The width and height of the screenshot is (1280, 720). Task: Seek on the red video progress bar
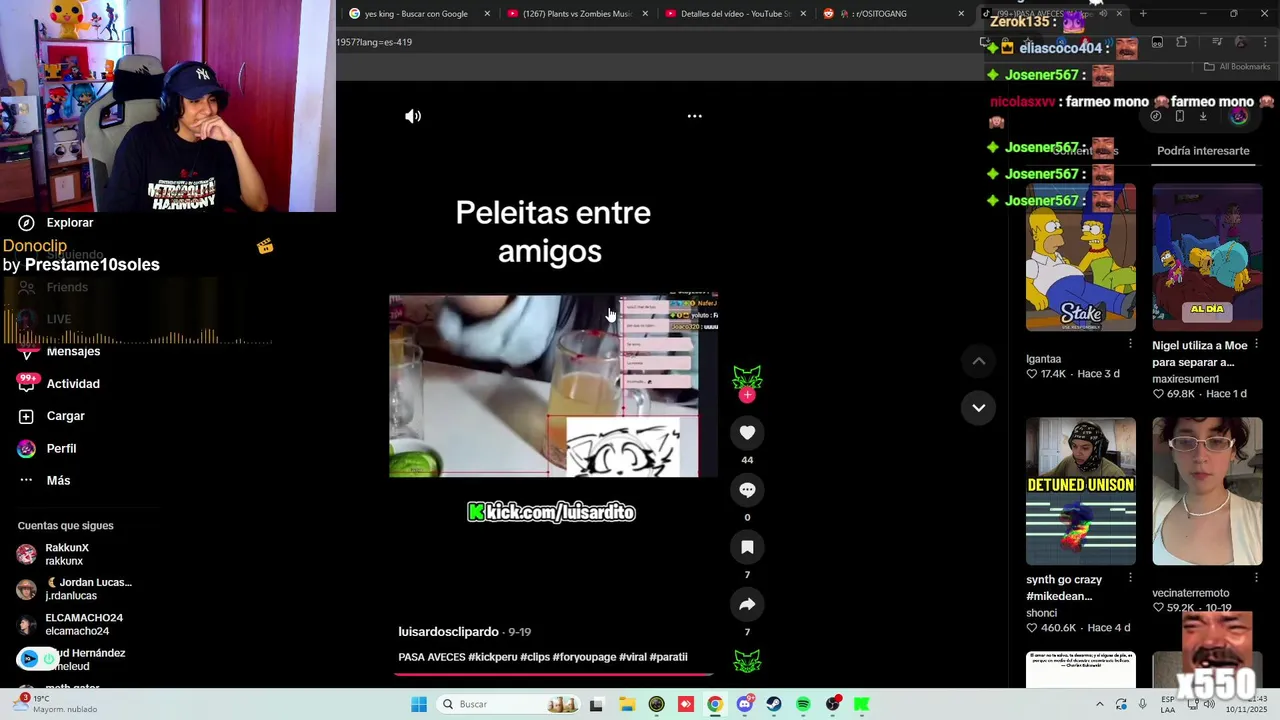coord(553,674)
